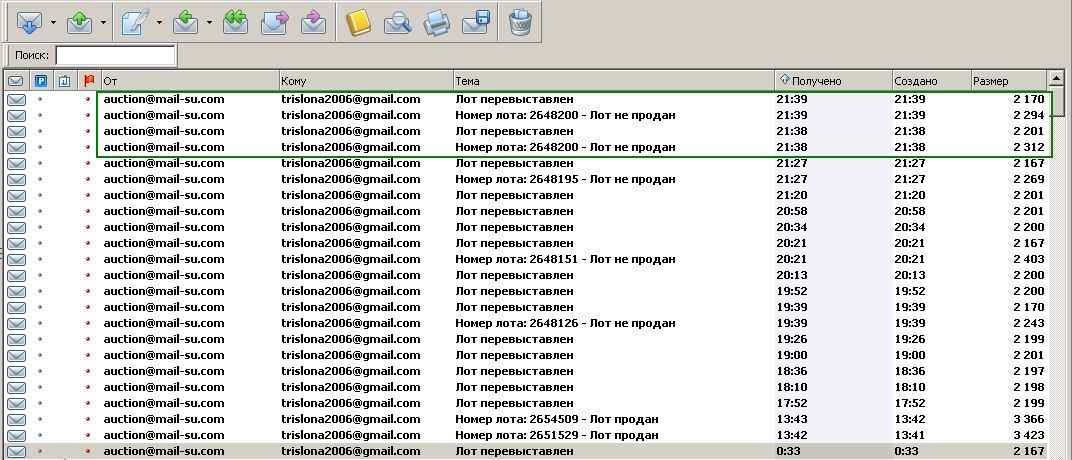Open dropdown arrow next to Get mail

coord(53,22)
